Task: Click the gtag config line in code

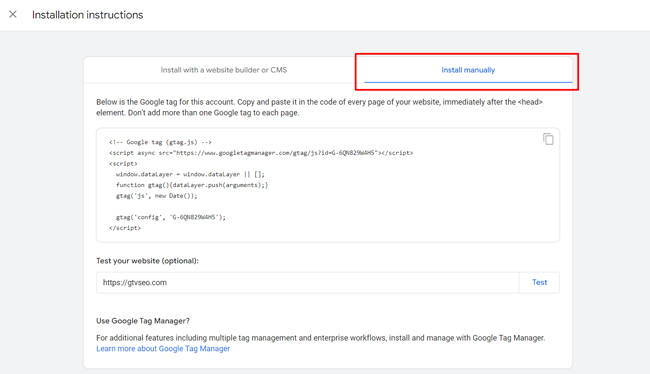Action: tap(171, 217)
